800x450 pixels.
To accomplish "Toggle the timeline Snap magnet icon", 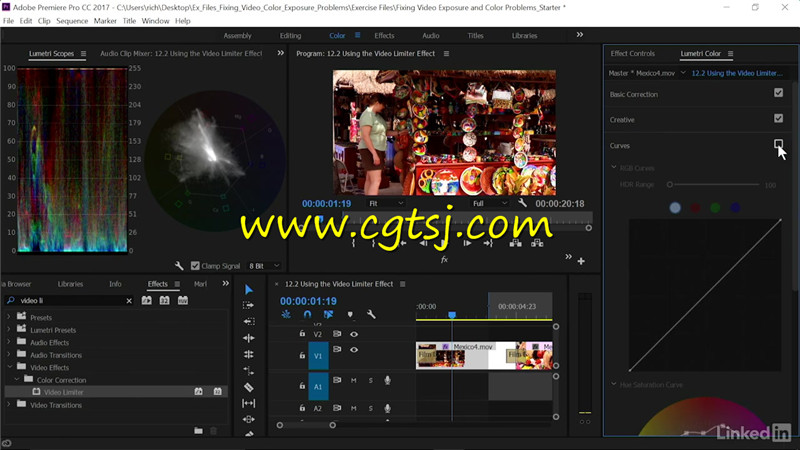I will click(307, 314).
